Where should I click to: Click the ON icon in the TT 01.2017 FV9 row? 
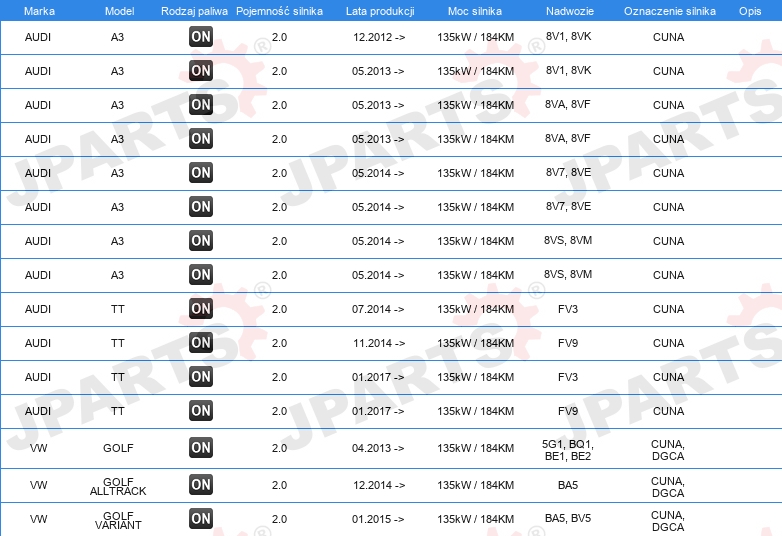click(201, 410)
